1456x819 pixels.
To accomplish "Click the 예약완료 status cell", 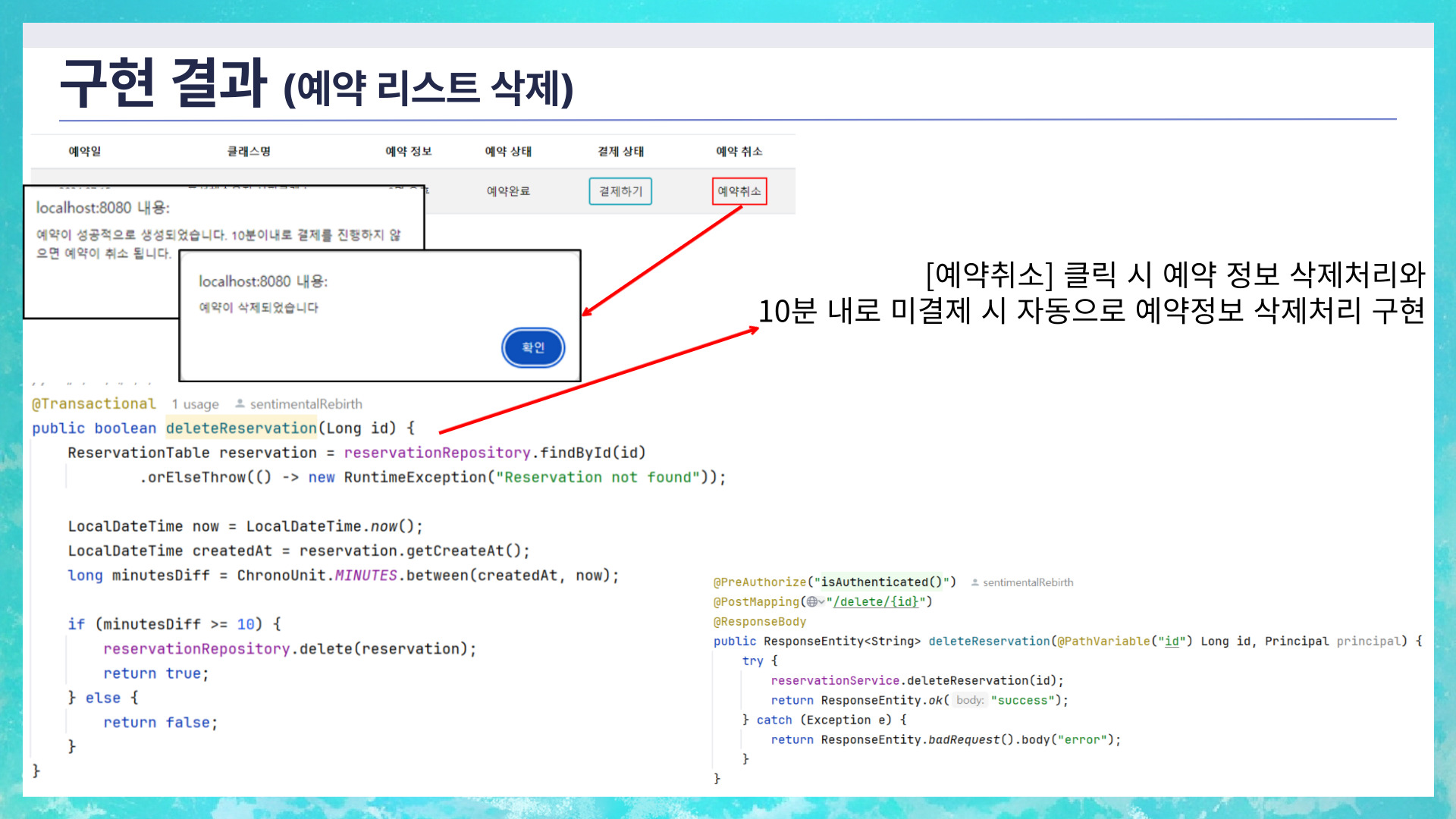I will (x=508, y=191).
